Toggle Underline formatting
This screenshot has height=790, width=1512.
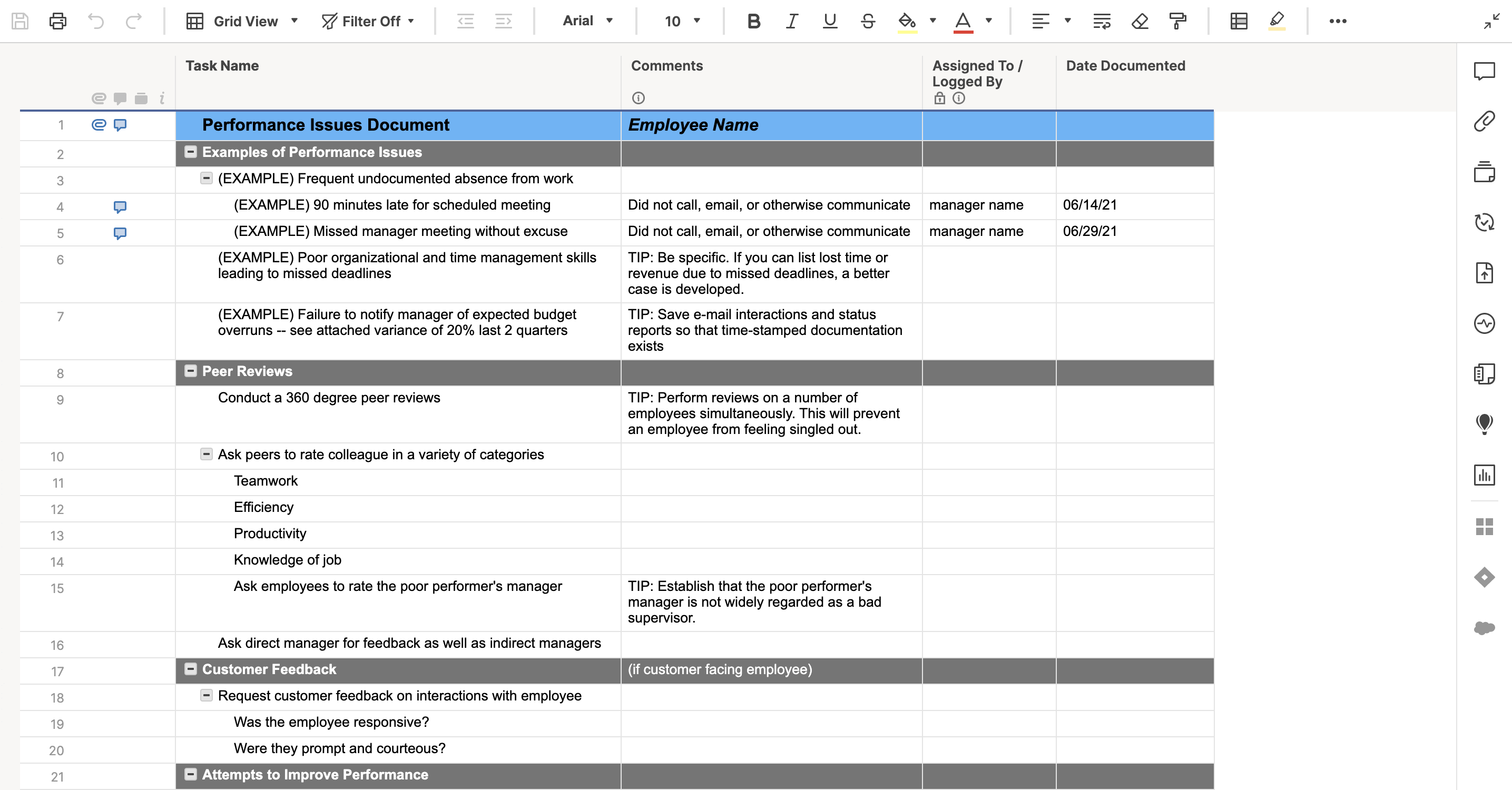pos(829,21)
